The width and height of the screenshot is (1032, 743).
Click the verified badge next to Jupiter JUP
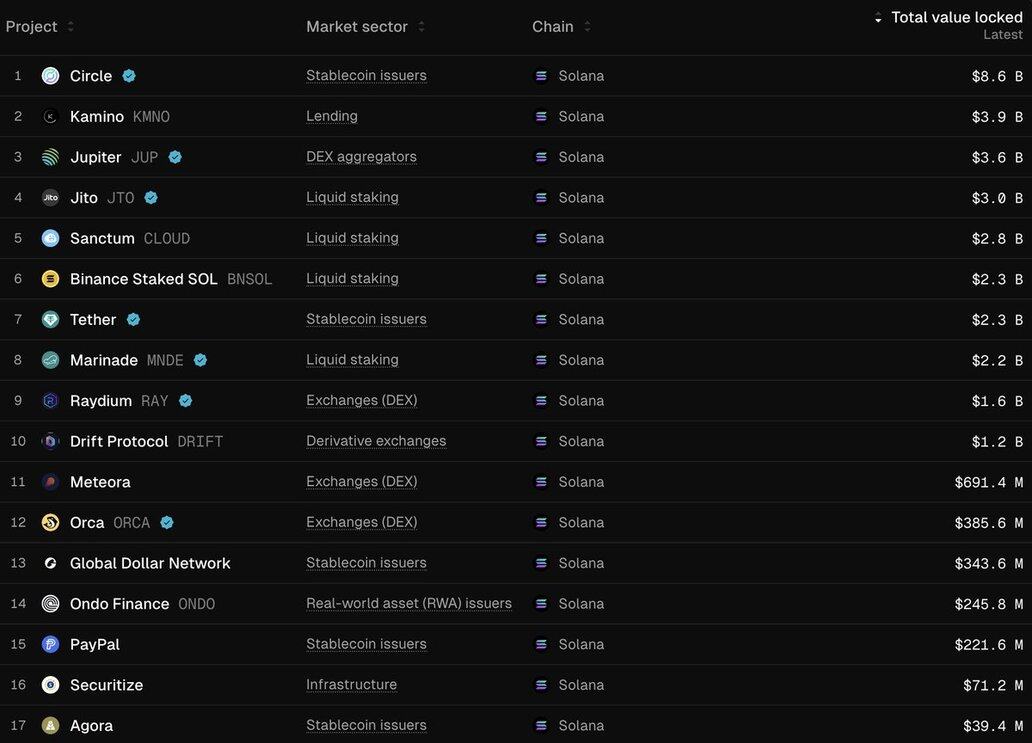tap(175, 157)
